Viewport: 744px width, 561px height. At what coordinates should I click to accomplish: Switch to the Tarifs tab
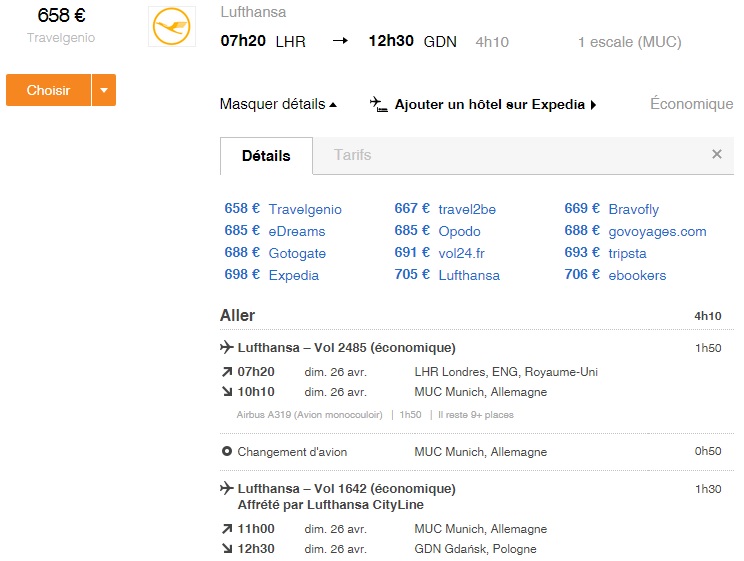coord(353,155)
